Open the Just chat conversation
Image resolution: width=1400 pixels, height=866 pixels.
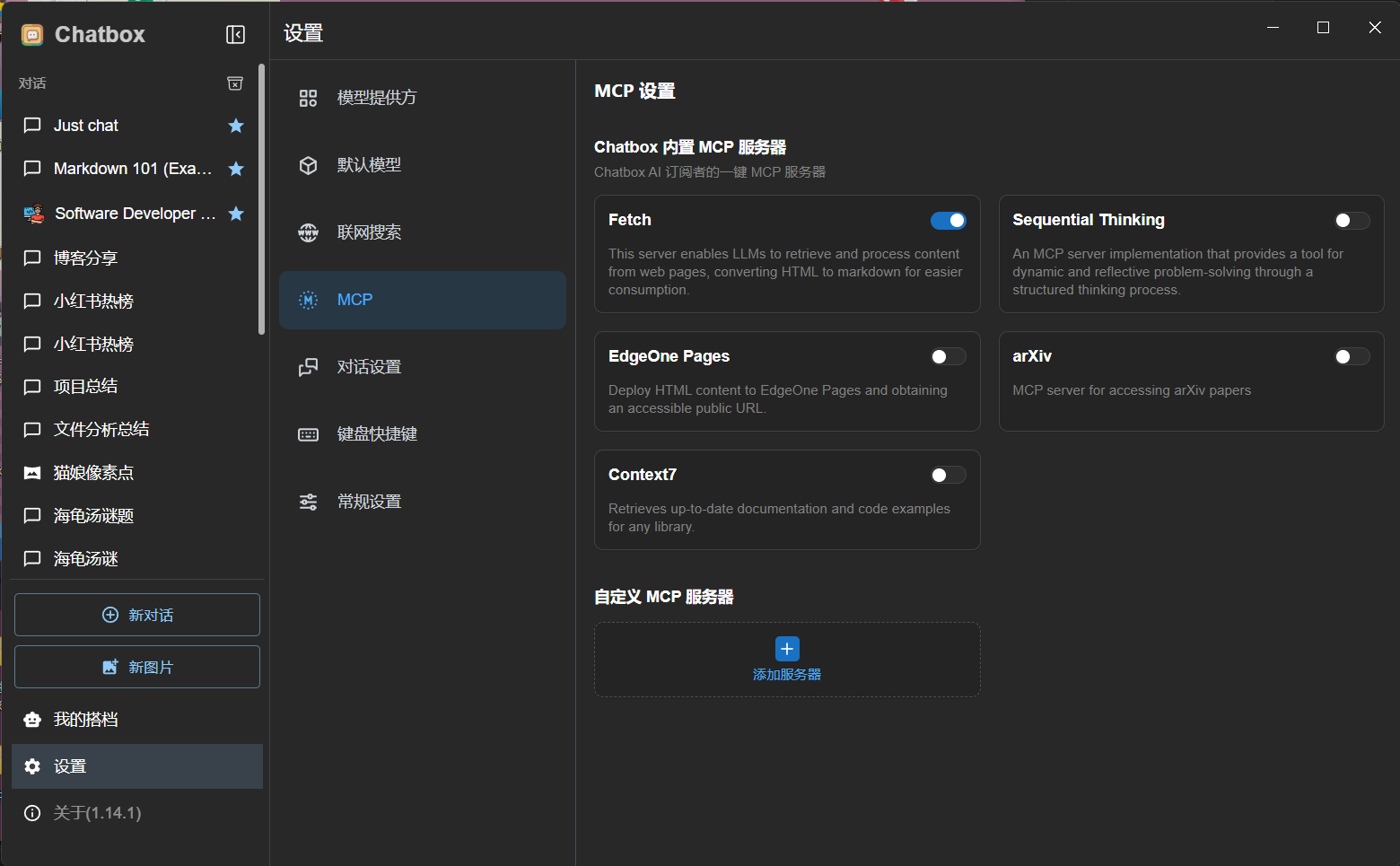click(x=134, y=126)
